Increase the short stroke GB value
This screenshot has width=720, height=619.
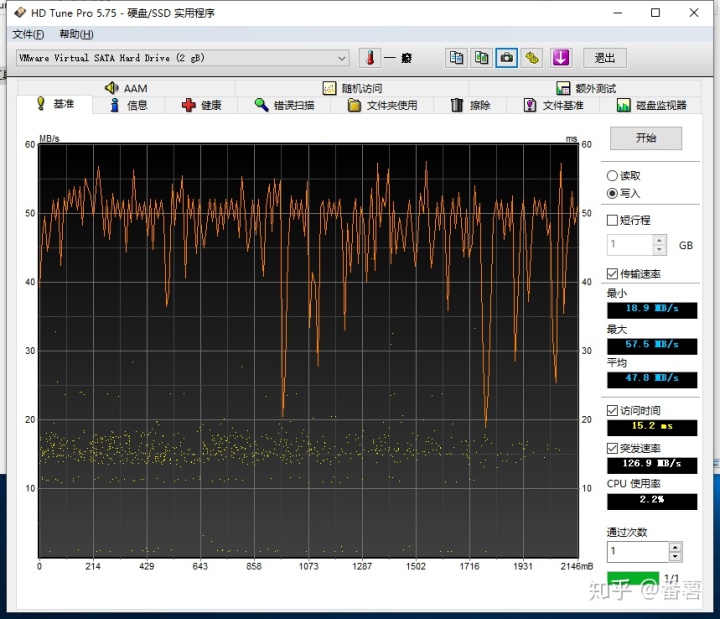pos(659,240)
